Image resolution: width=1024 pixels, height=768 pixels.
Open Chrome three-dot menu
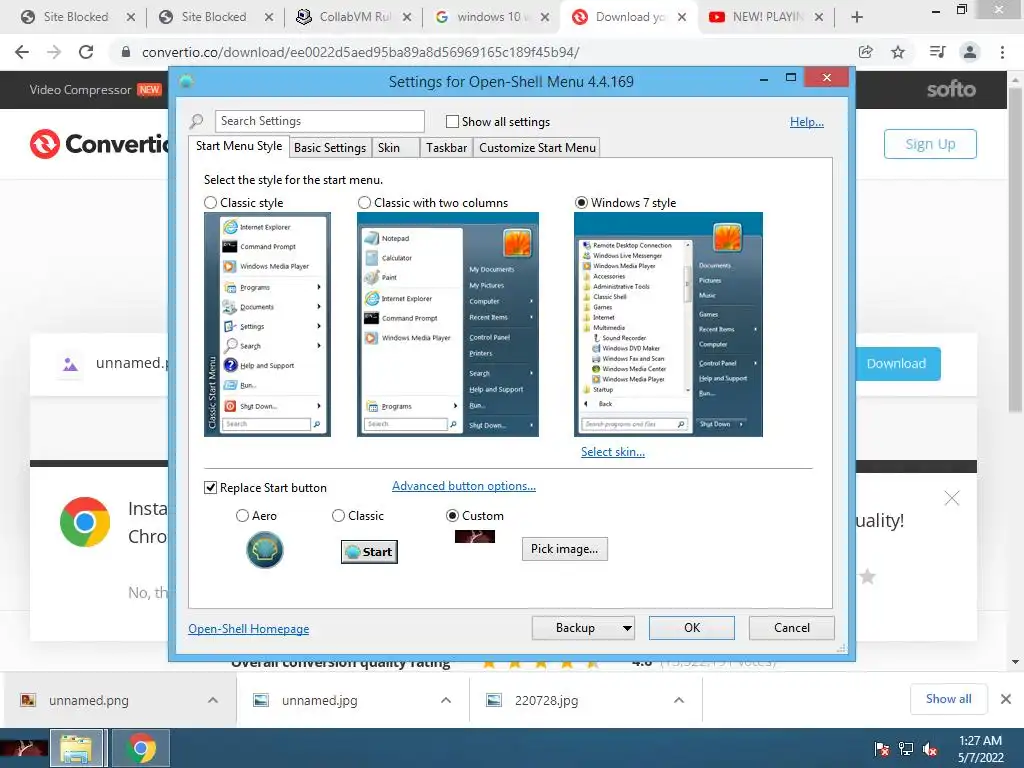[1002, 52]
